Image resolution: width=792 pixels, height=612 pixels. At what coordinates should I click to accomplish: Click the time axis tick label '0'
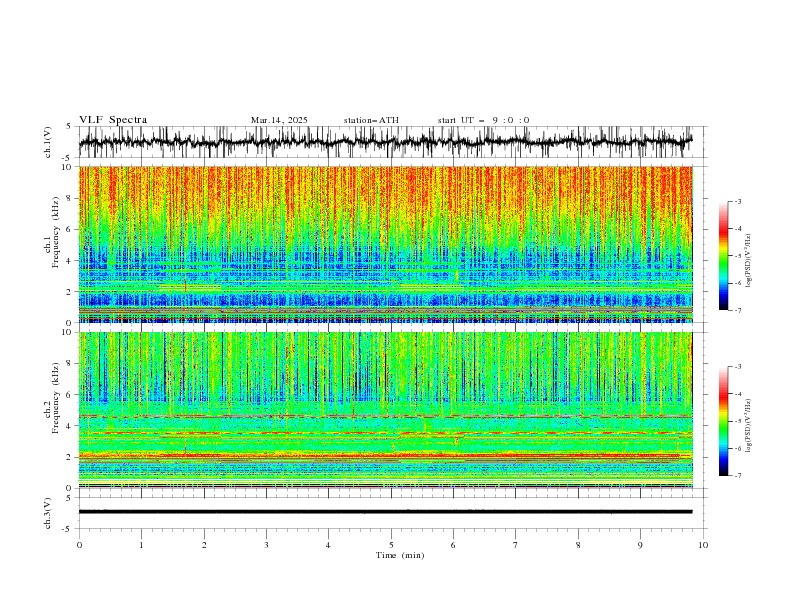tap(79, 545)
